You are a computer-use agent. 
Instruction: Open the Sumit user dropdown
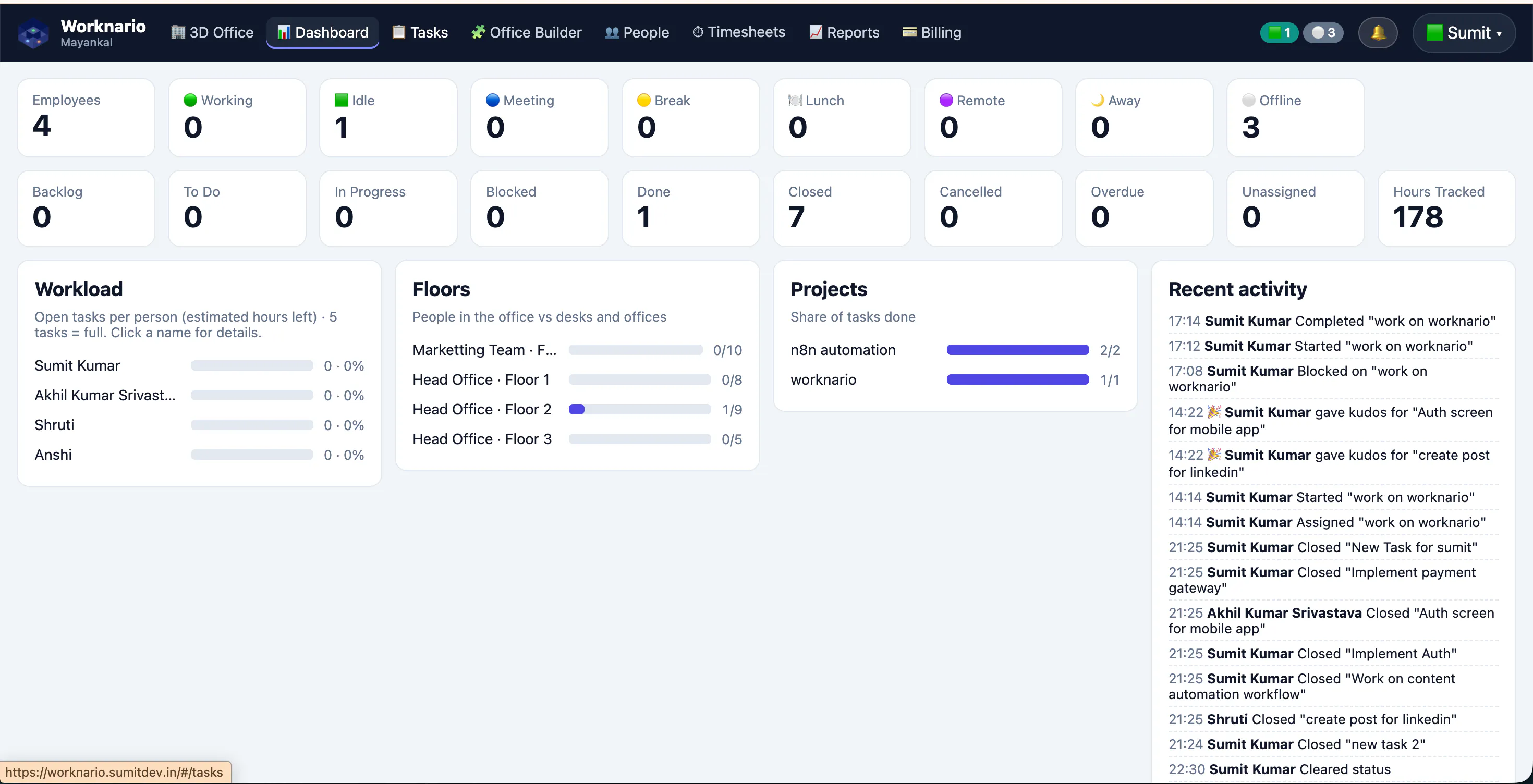(1464, 33)
